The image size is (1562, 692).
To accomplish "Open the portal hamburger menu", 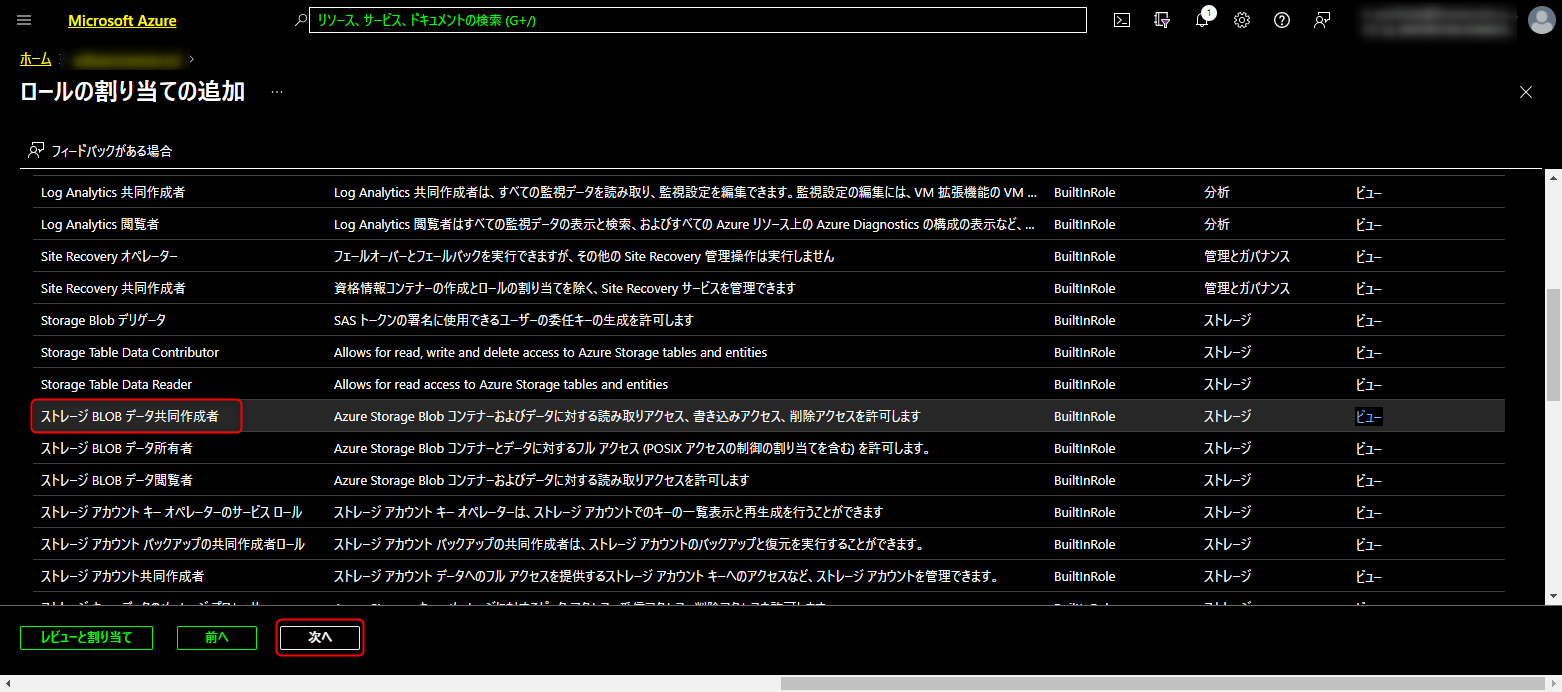I will [24, 20].
